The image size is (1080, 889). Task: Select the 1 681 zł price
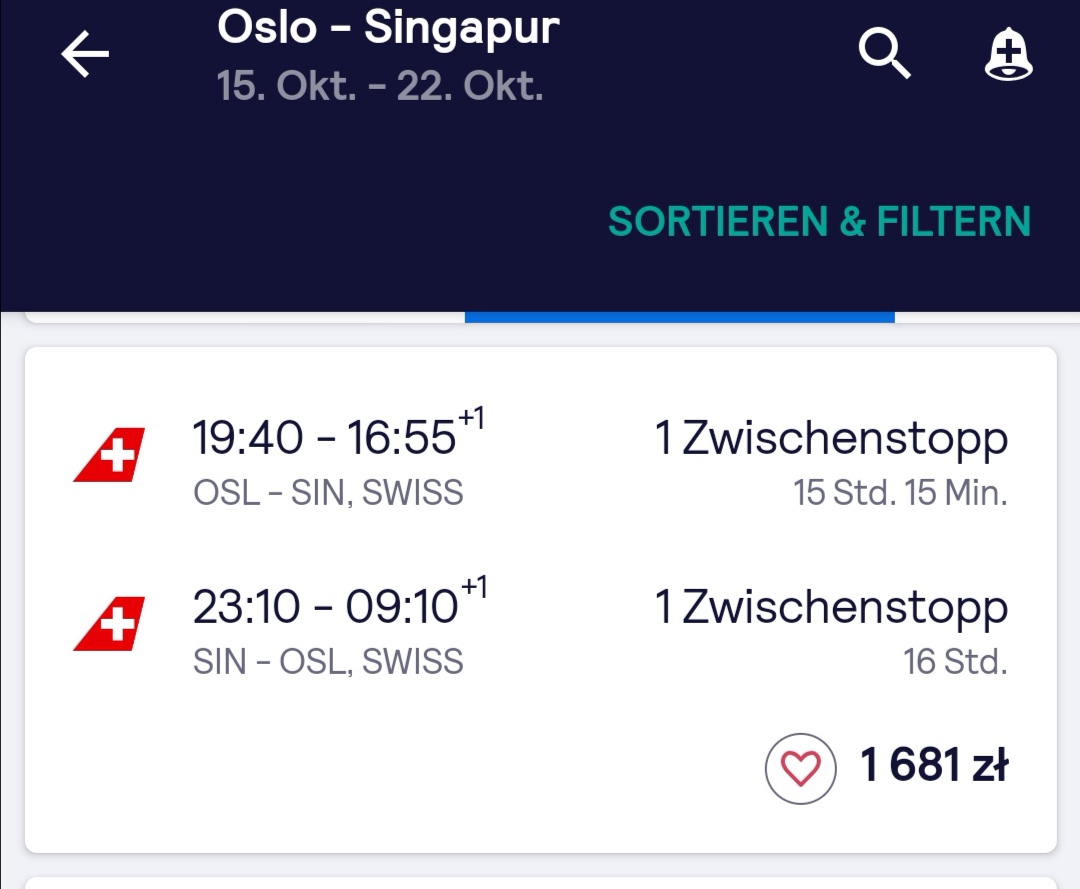(934, 765)
